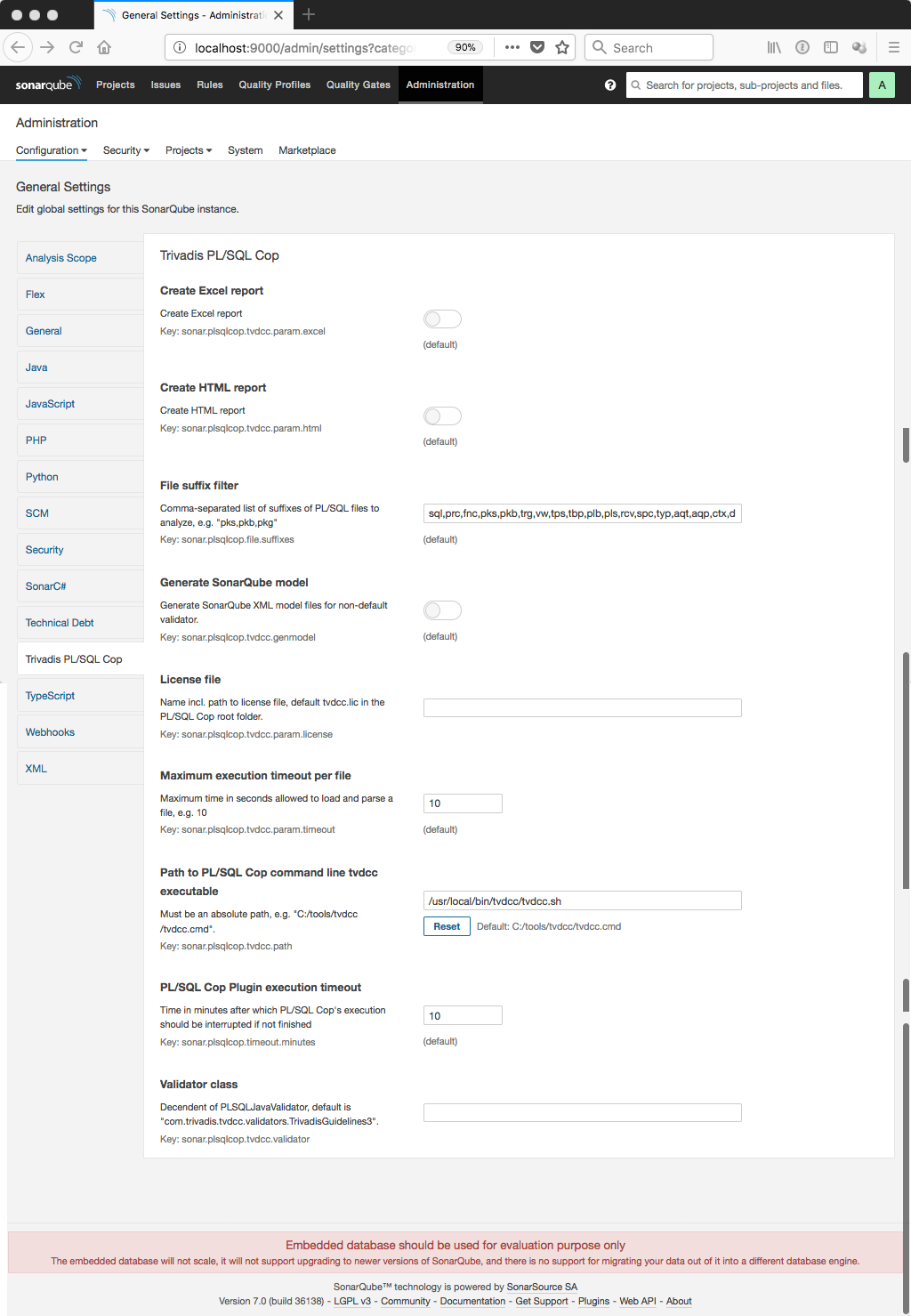Show the browser sidebar
The height and width of the screenshot is (1316, 911).
tap(831, 47)
